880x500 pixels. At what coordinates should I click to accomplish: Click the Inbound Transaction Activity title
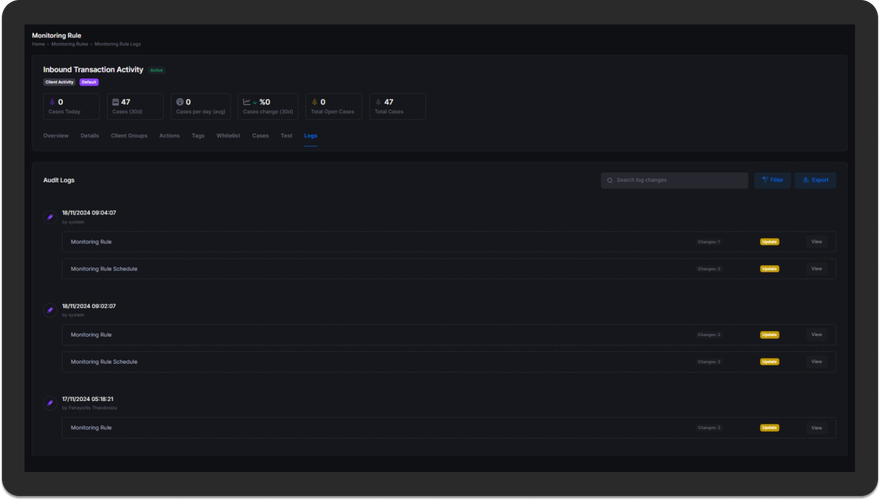point(93,70)
